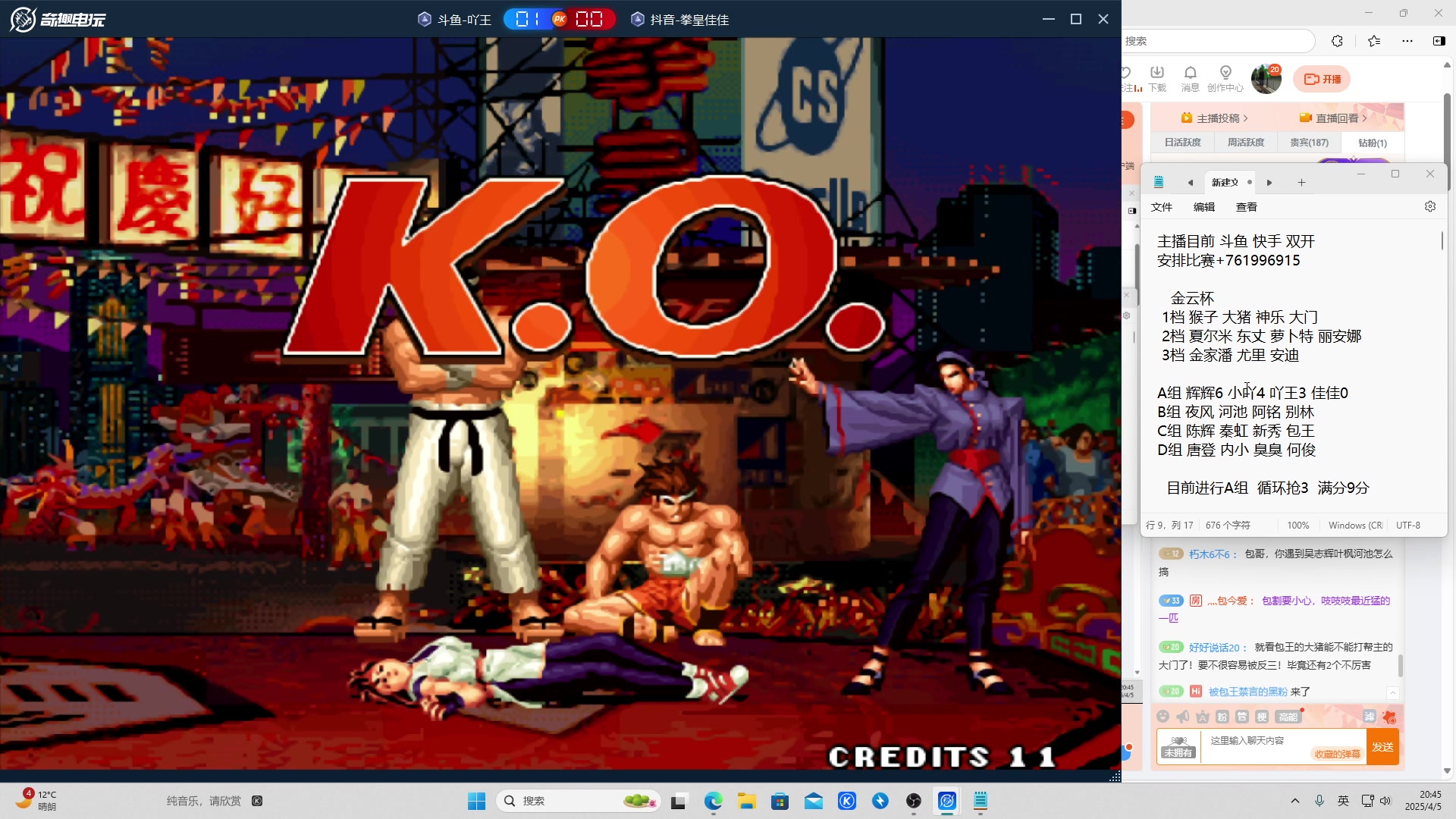This screenshot has width=1456, height=819.
Task: Collapse chat with small up-chevron button
Action: (1393, 692)
